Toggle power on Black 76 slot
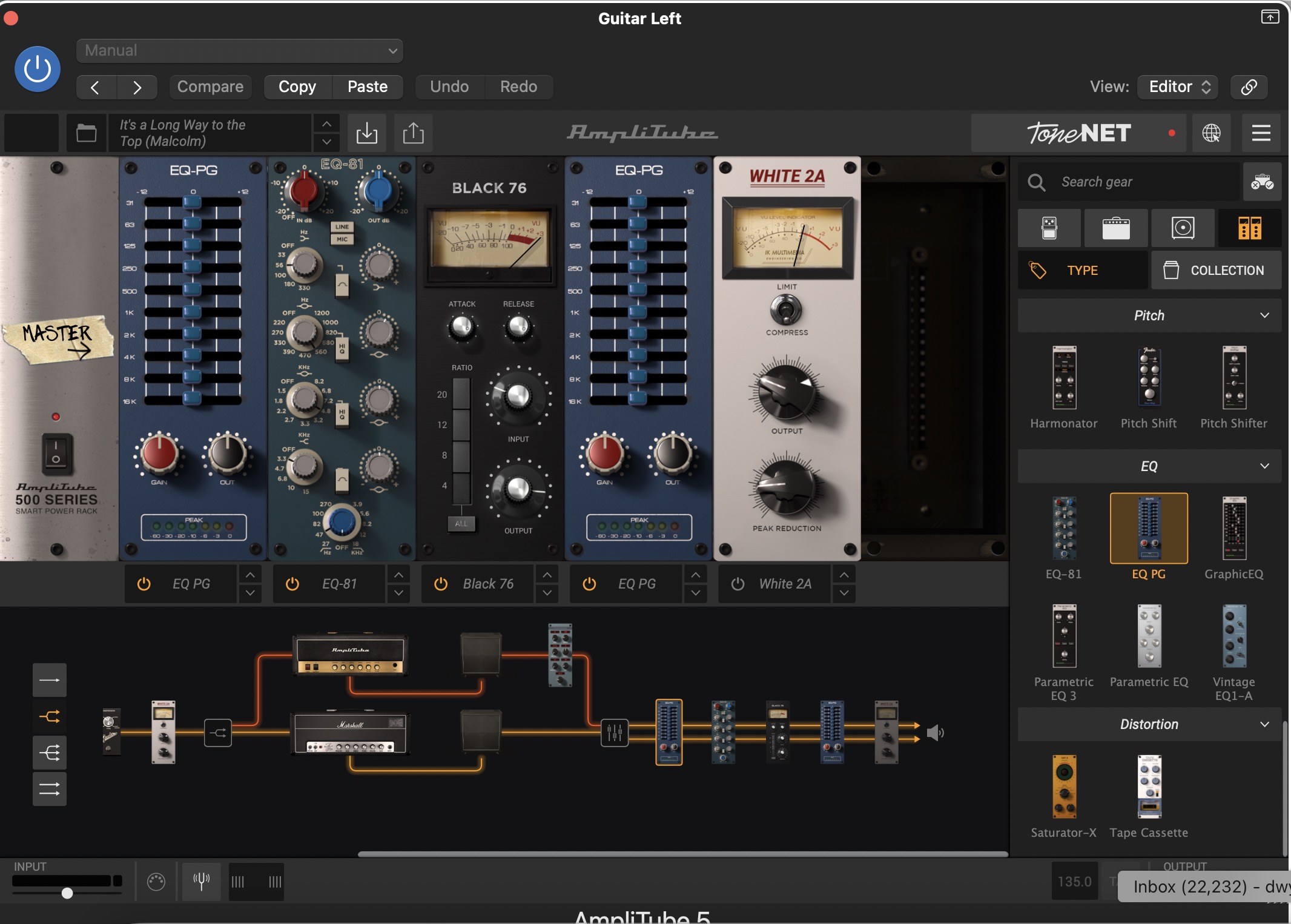 point(441,584)
